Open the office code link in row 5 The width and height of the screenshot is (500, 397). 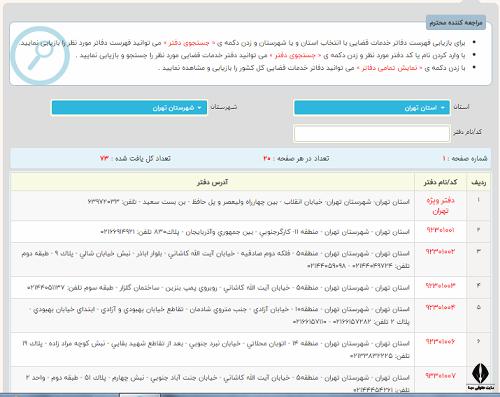point(440,307)
